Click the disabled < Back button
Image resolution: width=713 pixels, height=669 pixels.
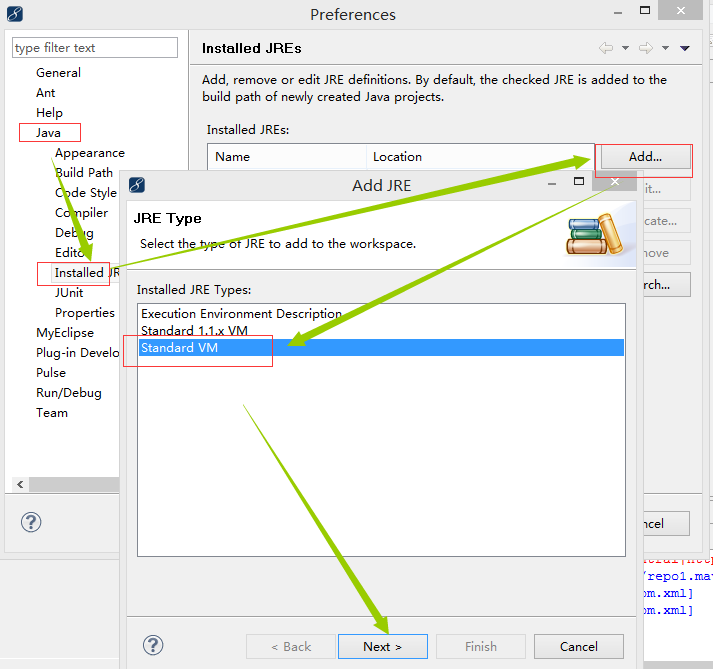[x=291, y=646]
